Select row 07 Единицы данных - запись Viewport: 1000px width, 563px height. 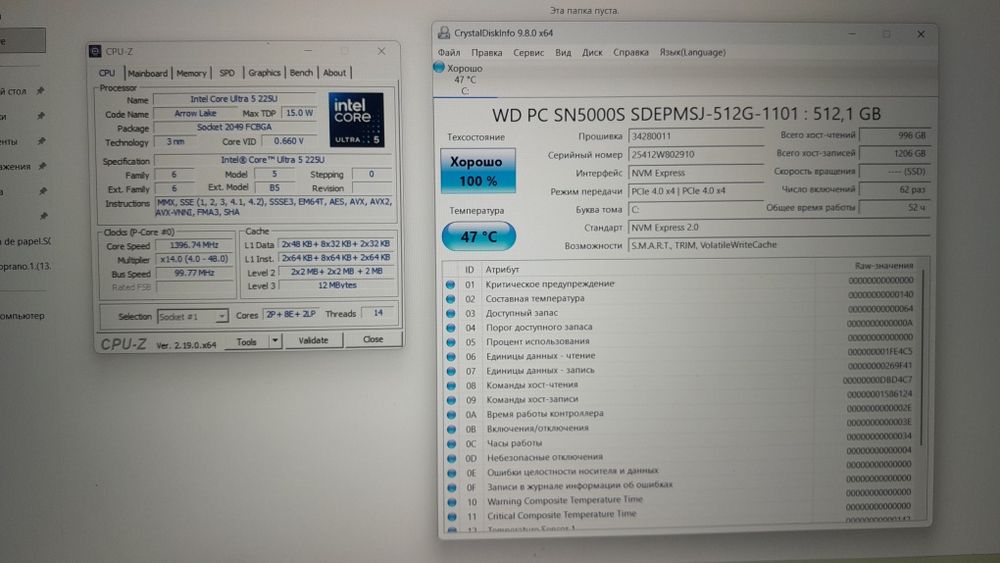680,370
